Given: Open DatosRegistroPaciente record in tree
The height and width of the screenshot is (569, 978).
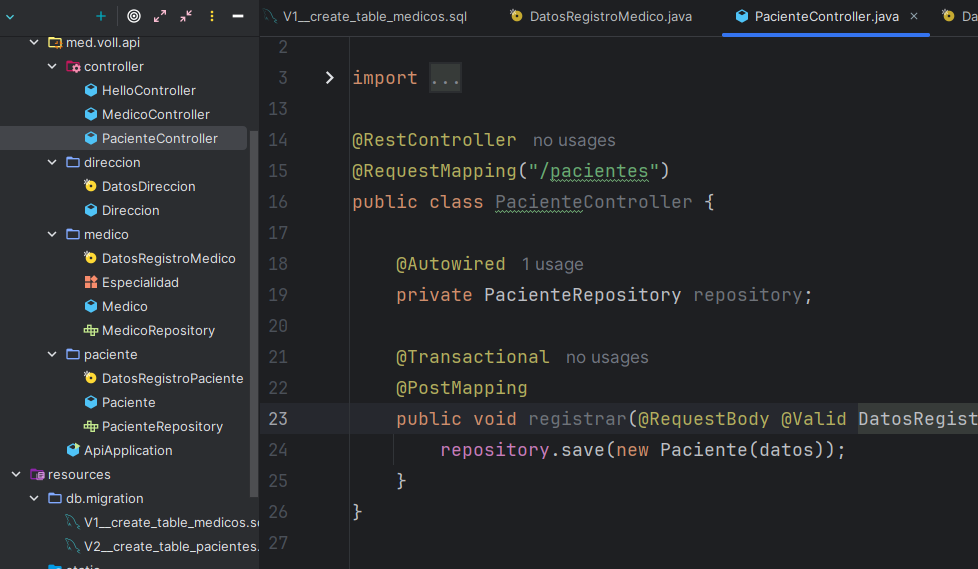Looking at the screenshot, I should coord(172,379).
